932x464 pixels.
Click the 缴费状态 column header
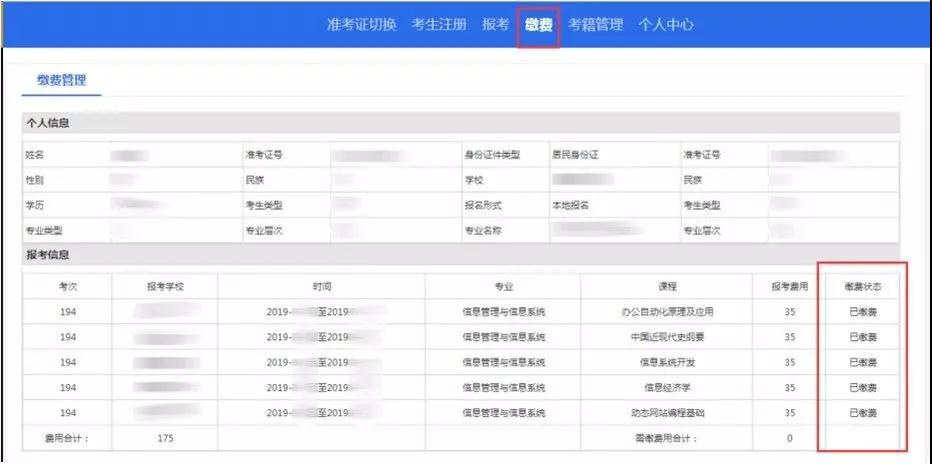point(863,286)
